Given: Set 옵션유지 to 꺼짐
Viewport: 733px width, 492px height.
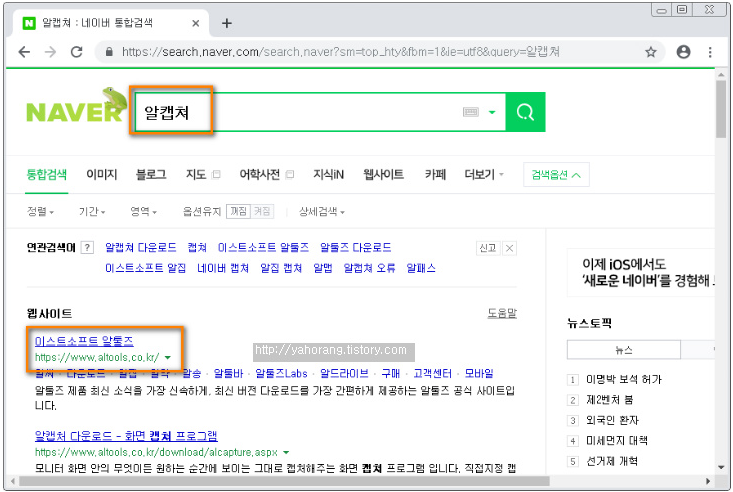Looking at the screenshot, I should pos(238,211).
